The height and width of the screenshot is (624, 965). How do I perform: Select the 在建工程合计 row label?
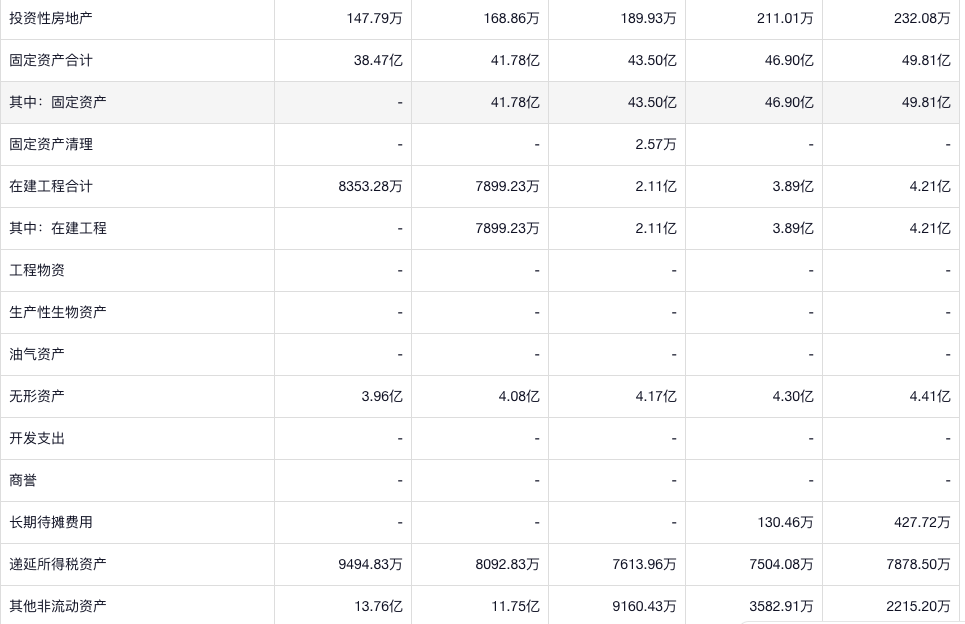(x=51, y=186)
